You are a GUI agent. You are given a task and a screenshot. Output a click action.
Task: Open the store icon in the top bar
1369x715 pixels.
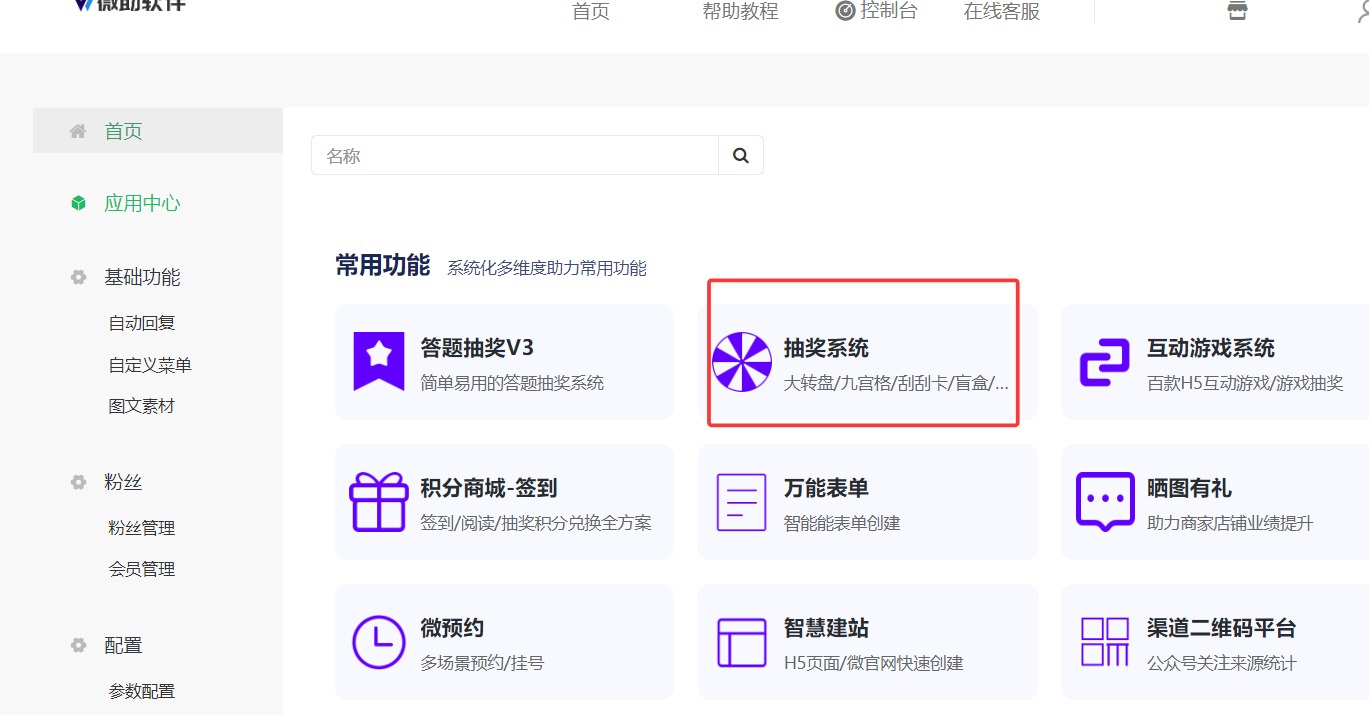[1237, 10]
